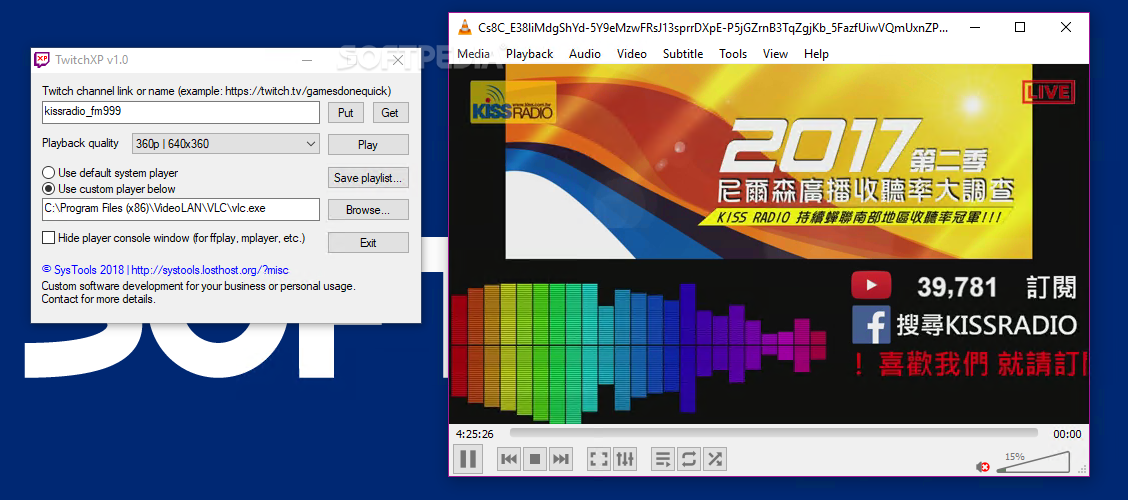Click the Put button
1128x500 pixels.
point(346,112)
